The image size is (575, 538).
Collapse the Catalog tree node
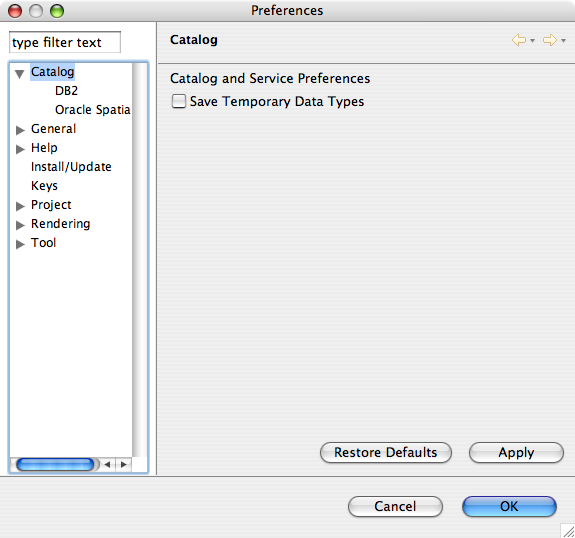[19, 73]
